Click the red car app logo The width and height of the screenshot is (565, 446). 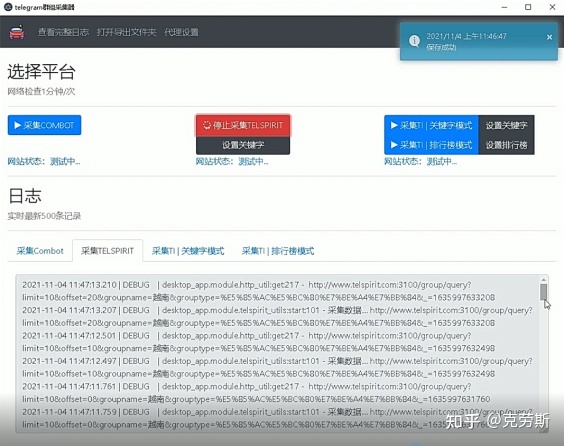point(17,32)
